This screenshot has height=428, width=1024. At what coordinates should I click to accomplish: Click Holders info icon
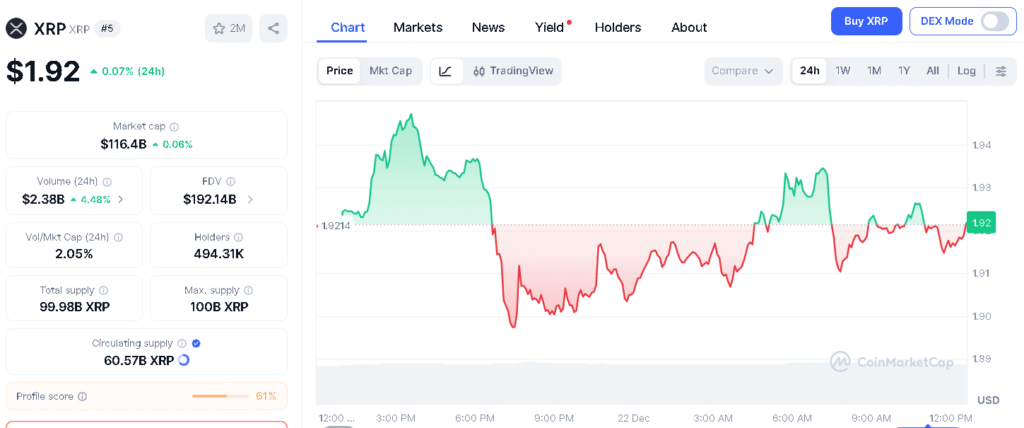point(238,237)
